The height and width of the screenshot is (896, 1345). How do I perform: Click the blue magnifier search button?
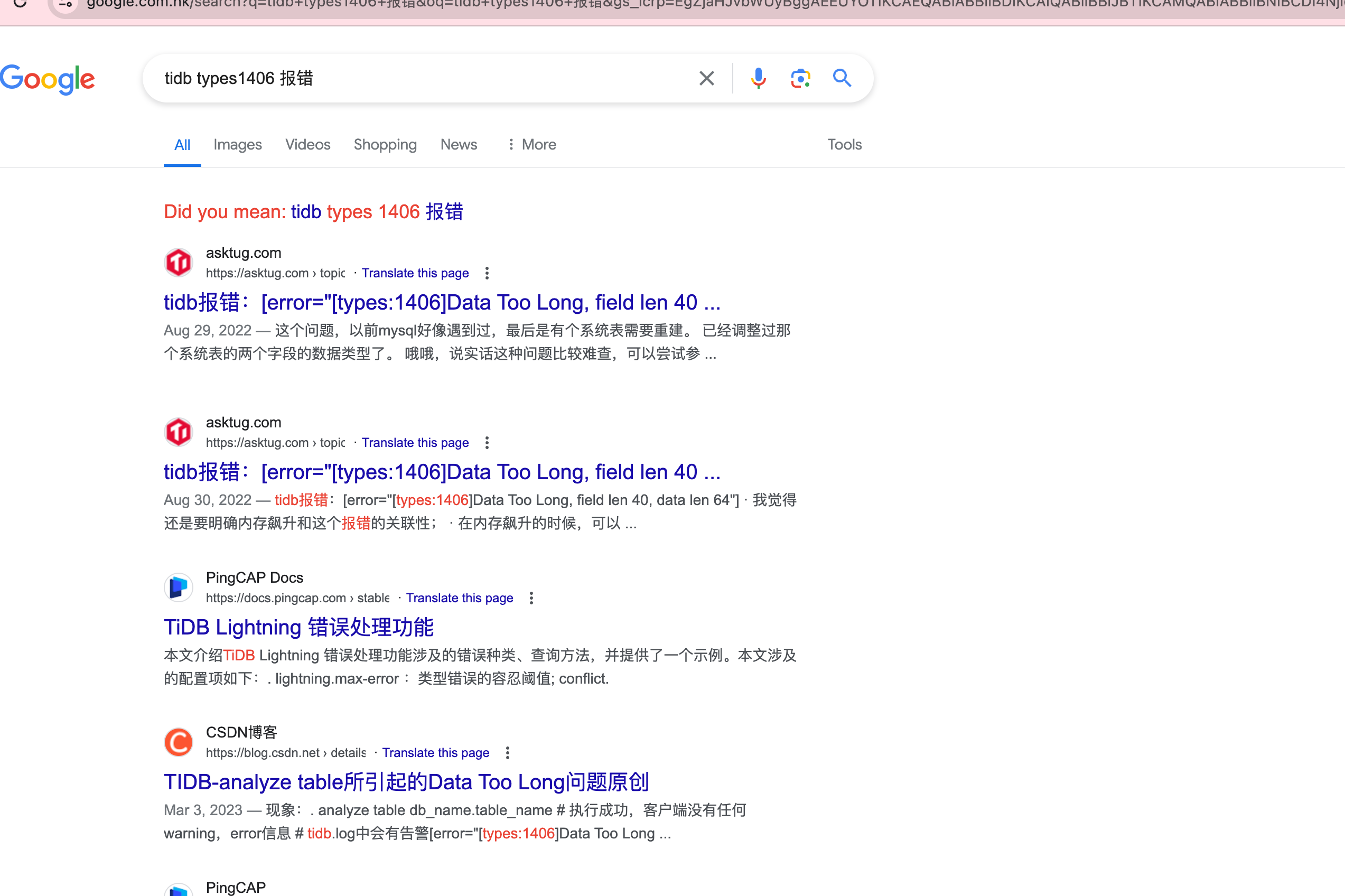click(x=842, y=78)
